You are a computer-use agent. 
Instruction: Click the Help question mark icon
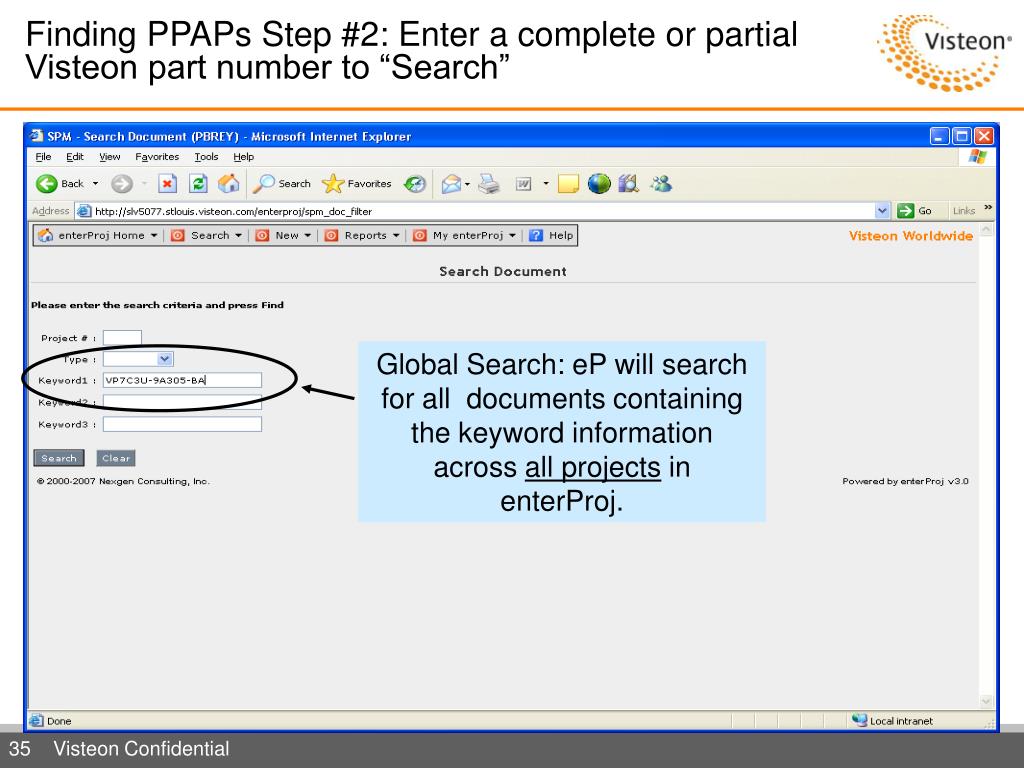point(536,236)
